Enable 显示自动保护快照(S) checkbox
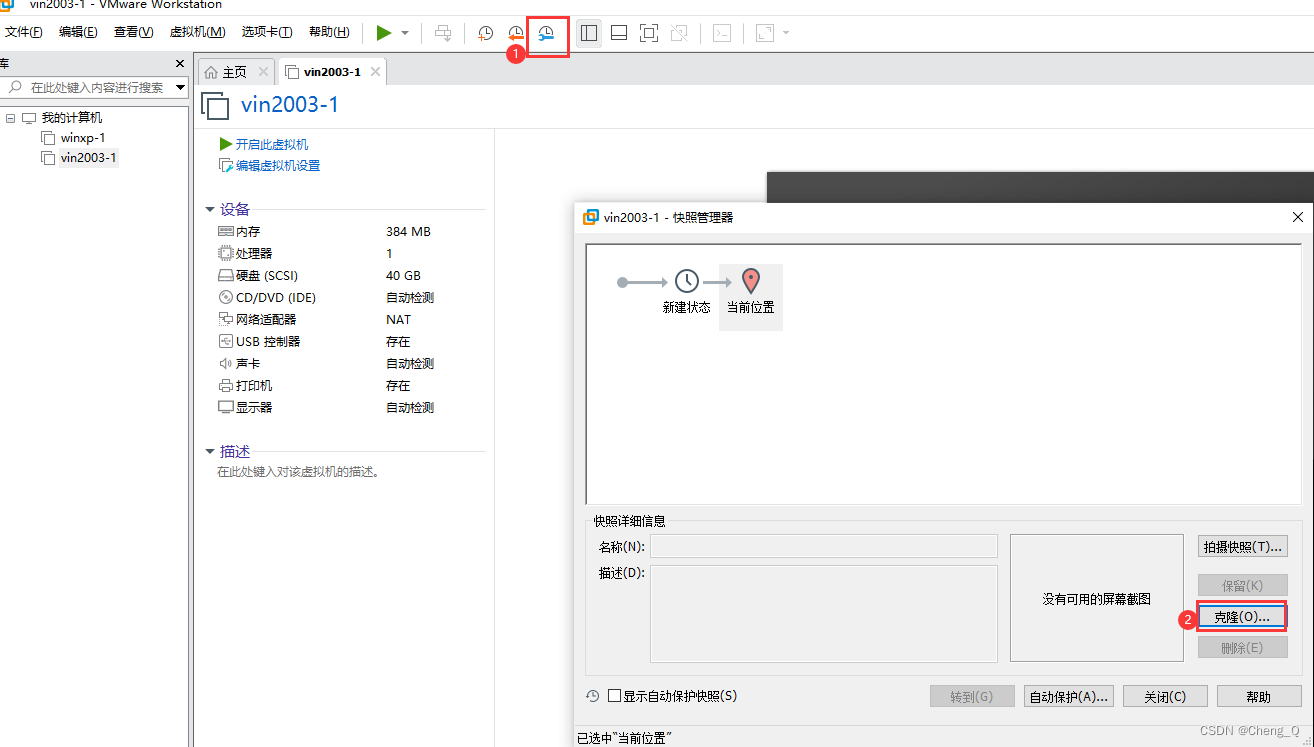The width and height of the screenshot is (1314, 747). [x=614, y=696]
